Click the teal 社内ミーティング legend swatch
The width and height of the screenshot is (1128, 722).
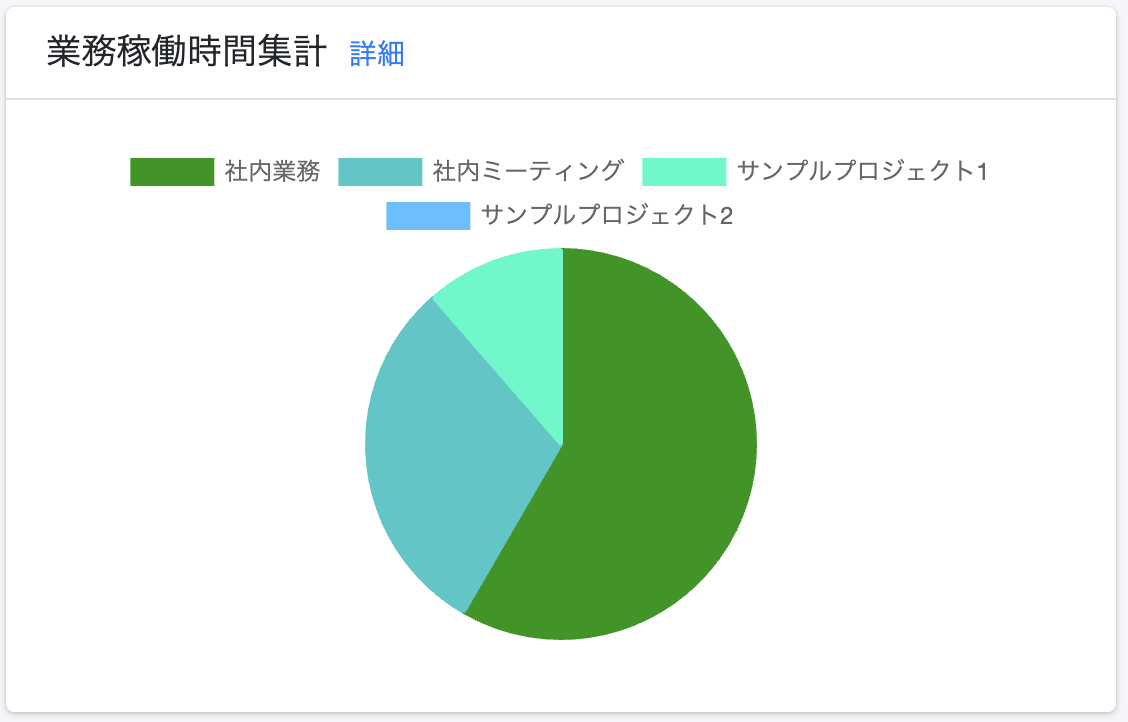(380, 172)
